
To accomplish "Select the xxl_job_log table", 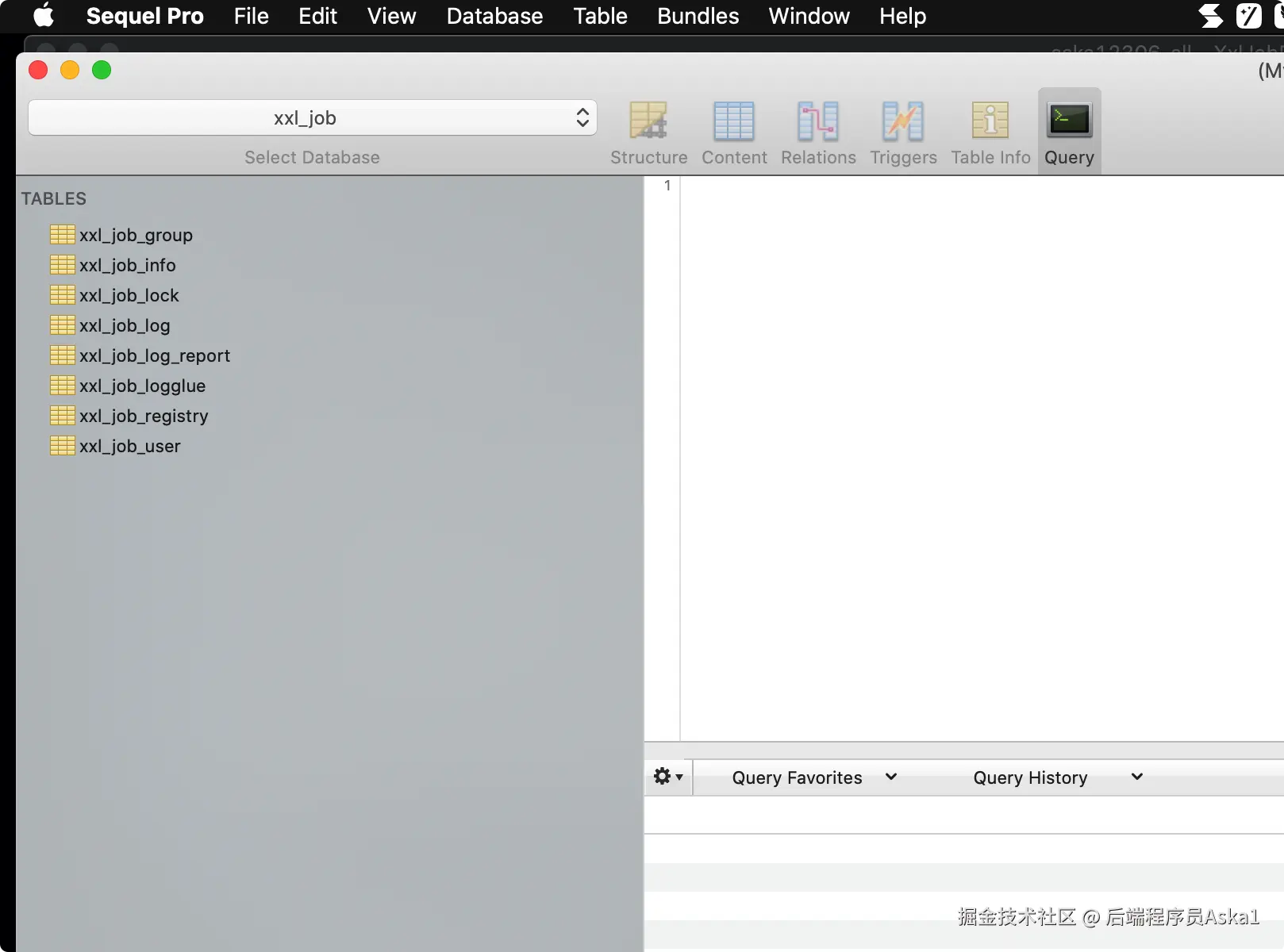I will 125,325.
